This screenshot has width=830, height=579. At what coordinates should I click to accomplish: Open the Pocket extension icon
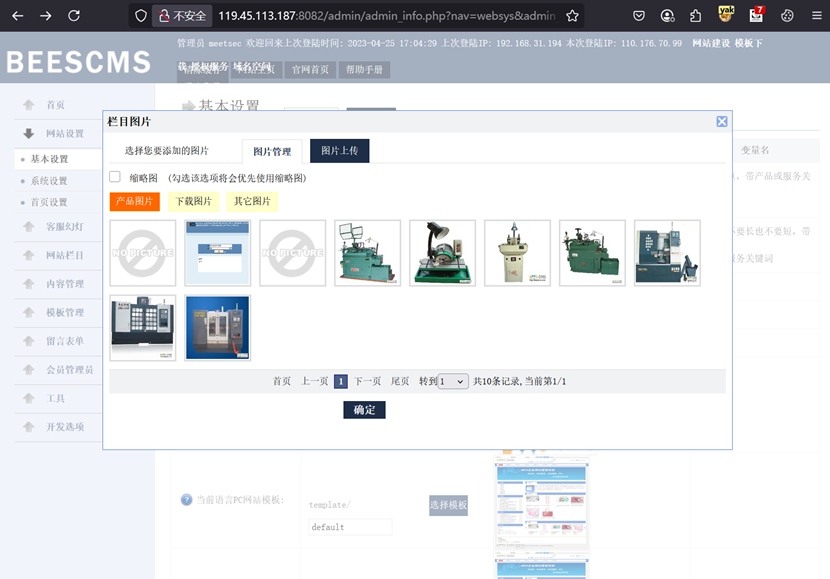click(639, 16)
